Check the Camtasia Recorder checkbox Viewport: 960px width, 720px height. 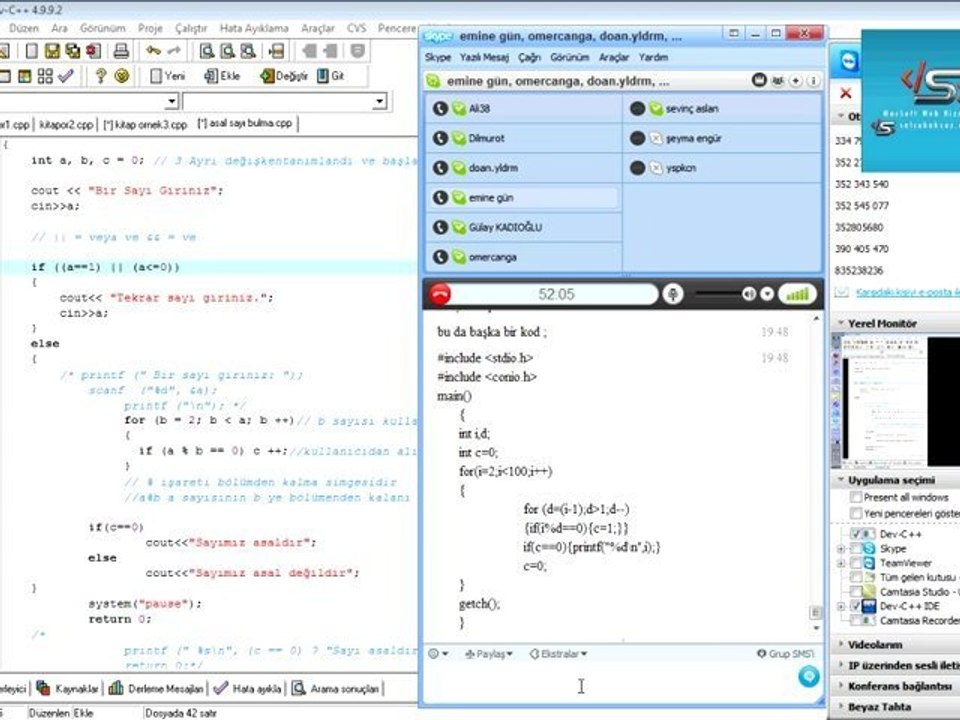coord(856,620)
